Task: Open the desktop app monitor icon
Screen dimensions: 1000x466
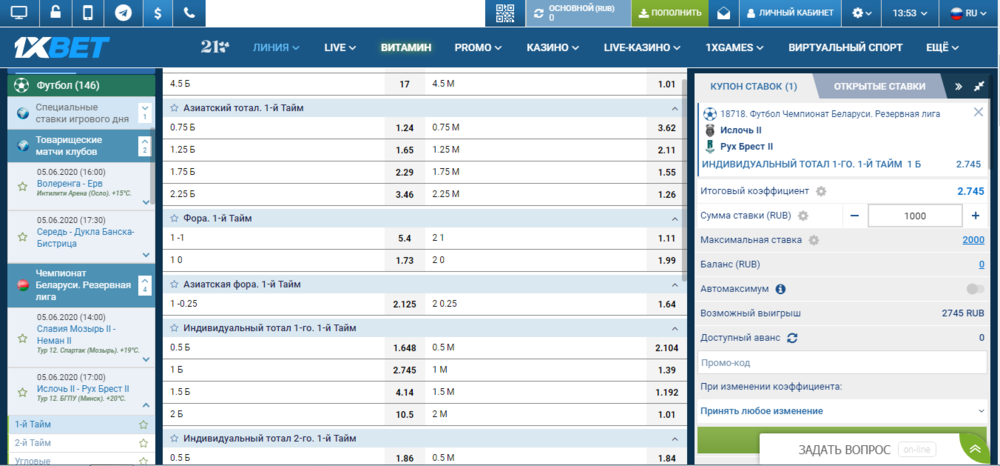Action: [x=20, y=13]
